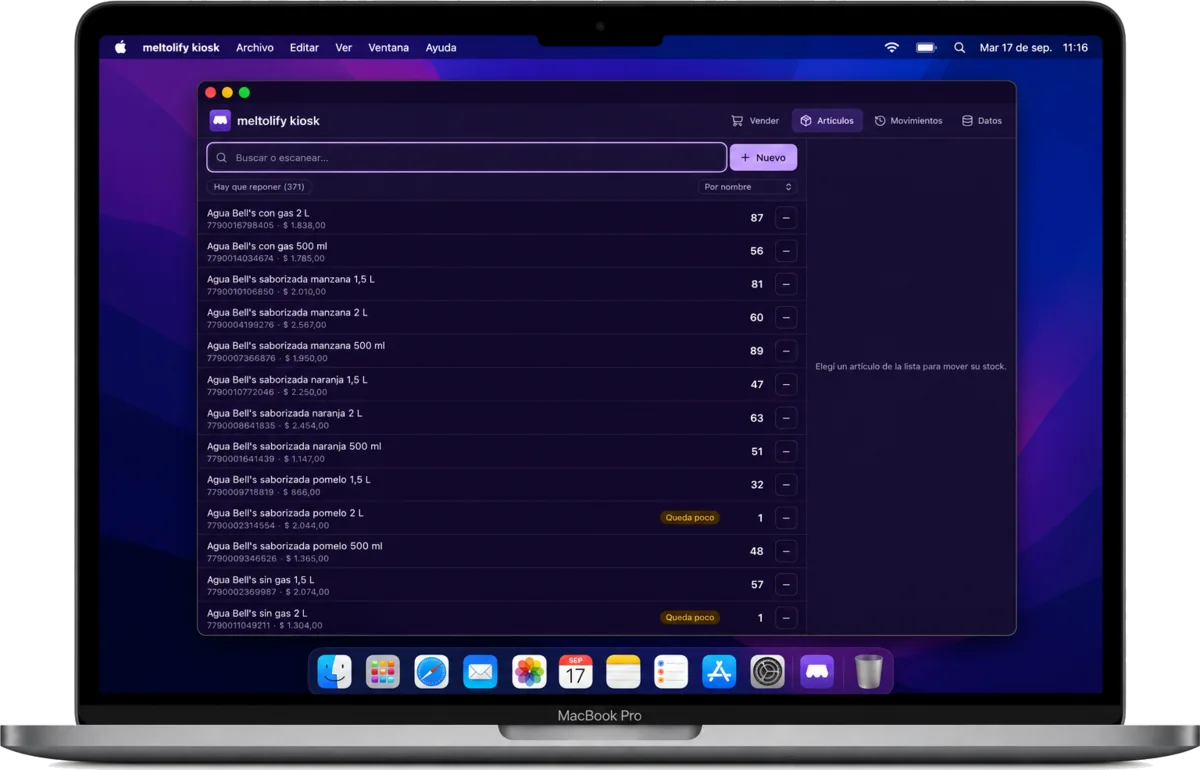
Task: Open Calendar from the dock
Action: pos(576,672)
